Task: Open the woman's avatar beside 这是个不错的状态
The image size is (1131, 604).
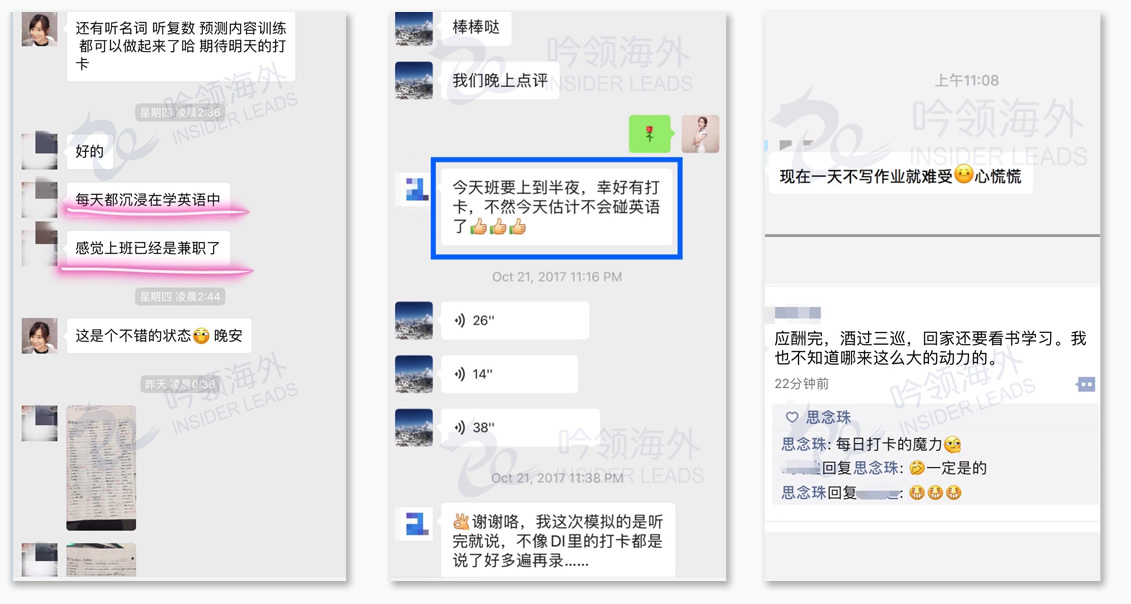Action: point(40,336)
